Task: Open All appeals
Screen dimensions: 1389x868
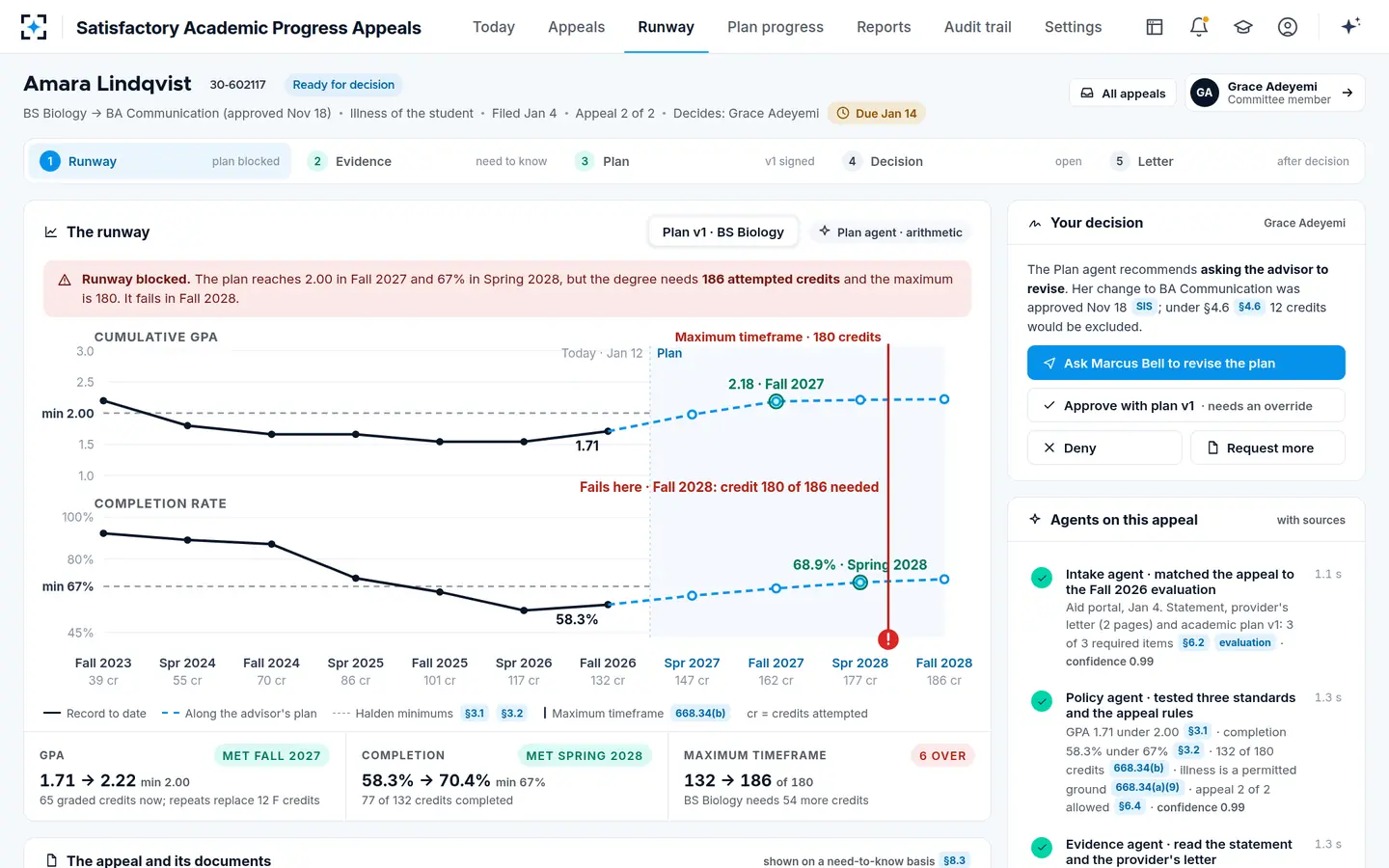Action: point(1123,94)
